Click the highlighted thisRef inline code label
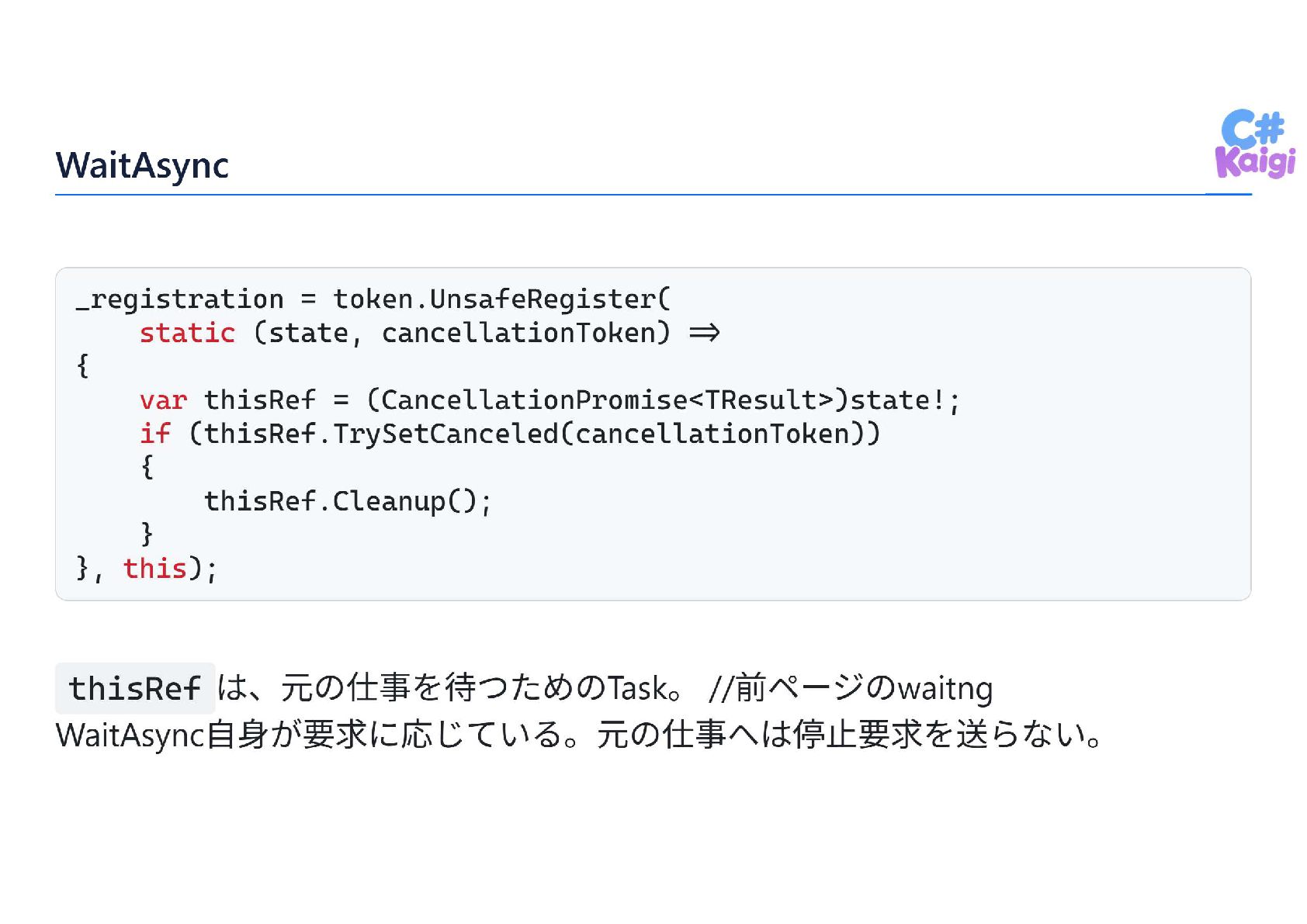Image resolution: width=1307 pixels, height=924 pixels. pyautogui.click(x=135, y=688)
